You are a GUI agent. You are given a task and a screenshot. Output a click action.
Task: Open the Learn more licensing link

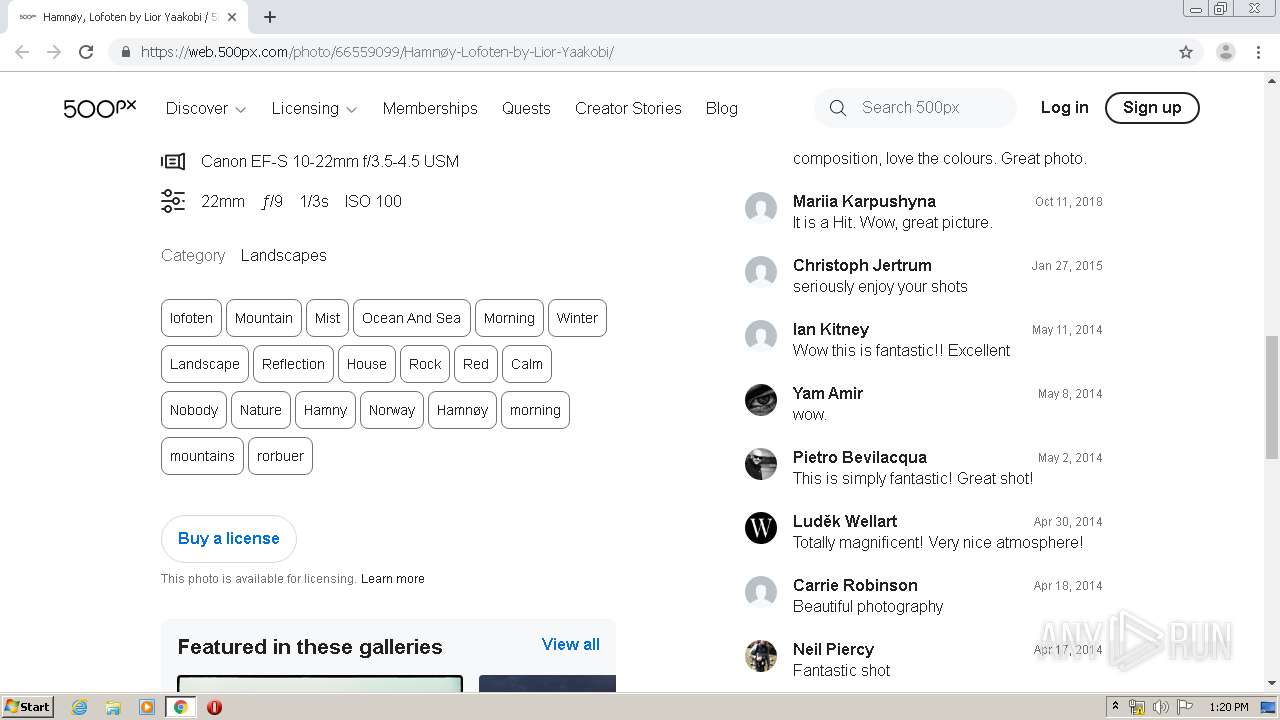[x=393, y=579]
